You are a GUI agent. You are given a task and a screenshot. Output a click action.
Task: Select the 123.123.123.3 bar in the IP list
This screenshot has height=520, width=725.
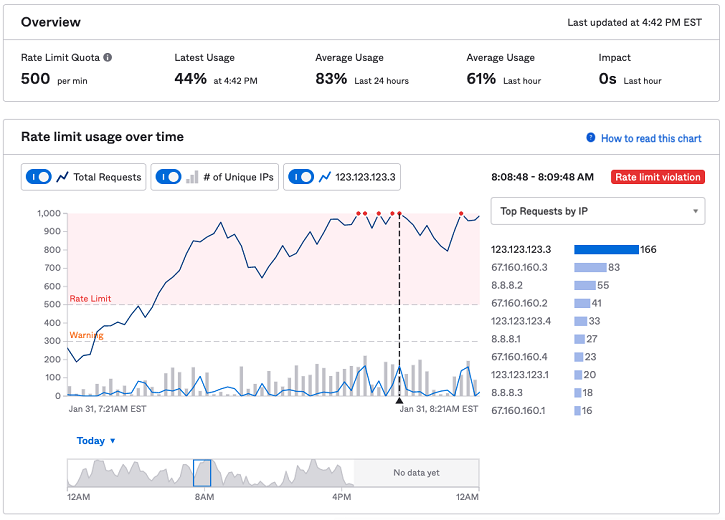click(x=606, y=250)
